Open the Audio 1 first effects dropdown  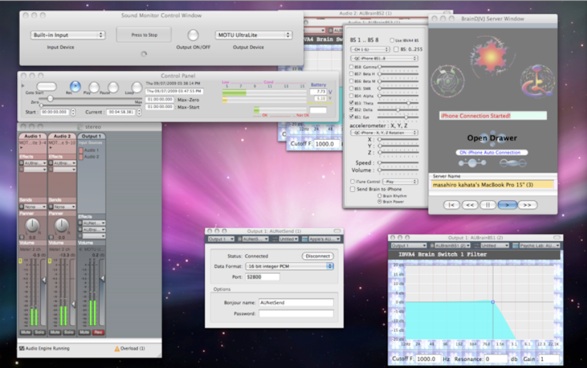click(x=35, y=163)
